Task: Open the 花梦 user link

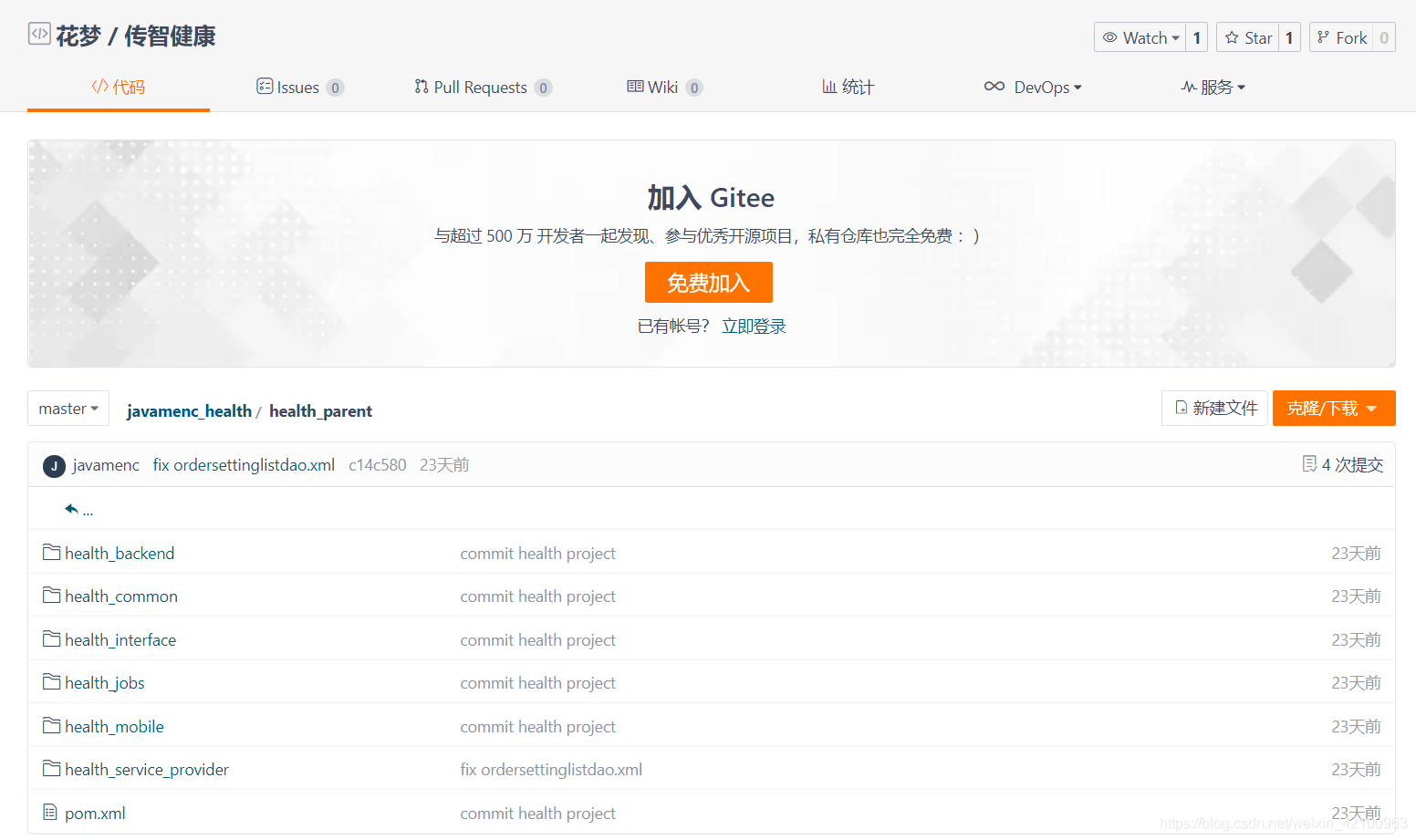Action: 78,36
